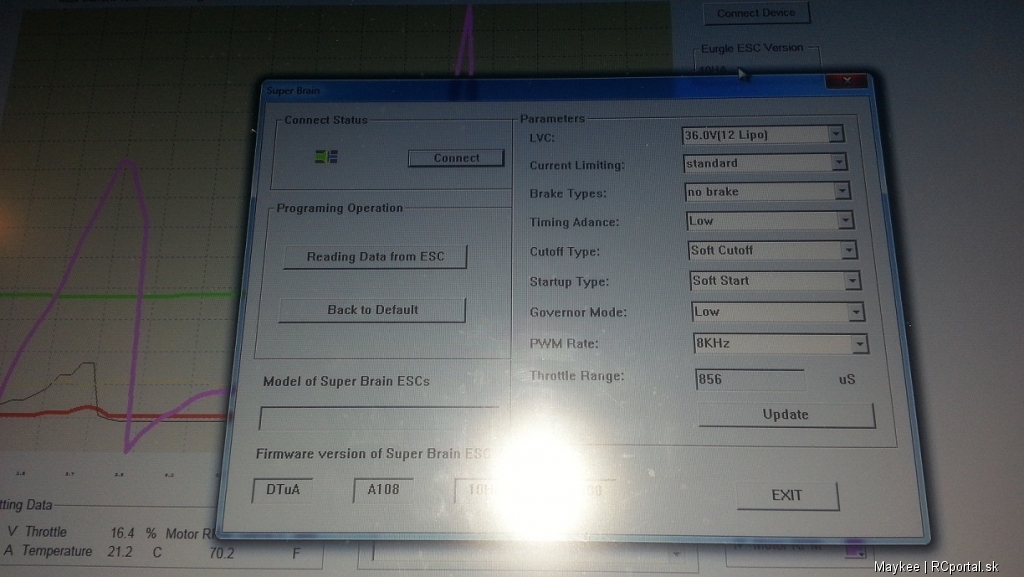
Task: Click Reading Data from ESC button
Action: pyautogui.click(x=375, y=257)
